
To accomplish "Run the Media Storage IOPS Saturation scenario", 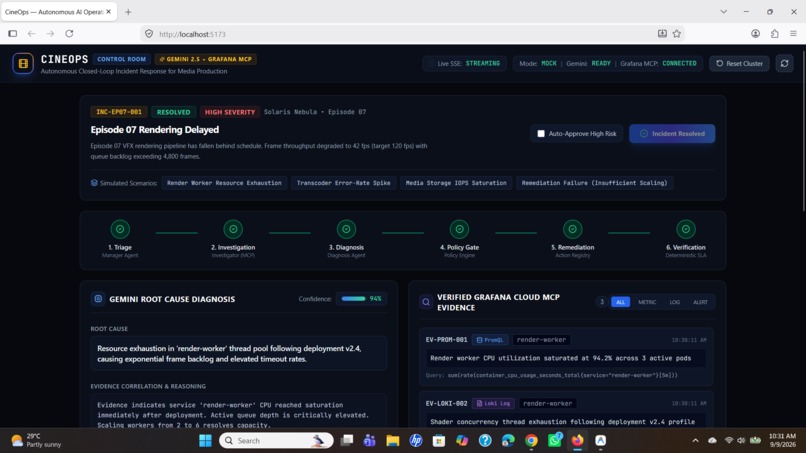I will (456, 183).
